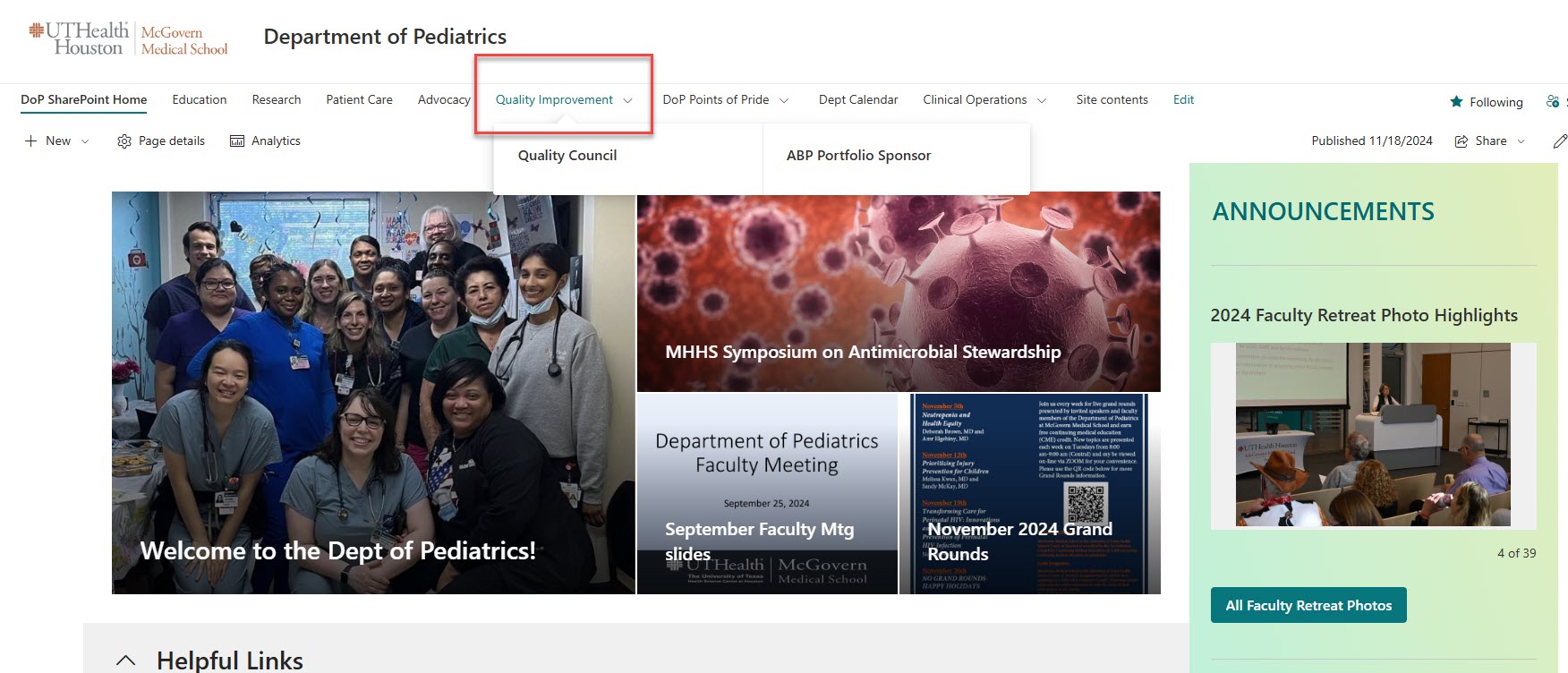Open November 2024 Grand Rounds tile
Image resolution: width=1568 pixels, height=673 pixels.
1030,494
